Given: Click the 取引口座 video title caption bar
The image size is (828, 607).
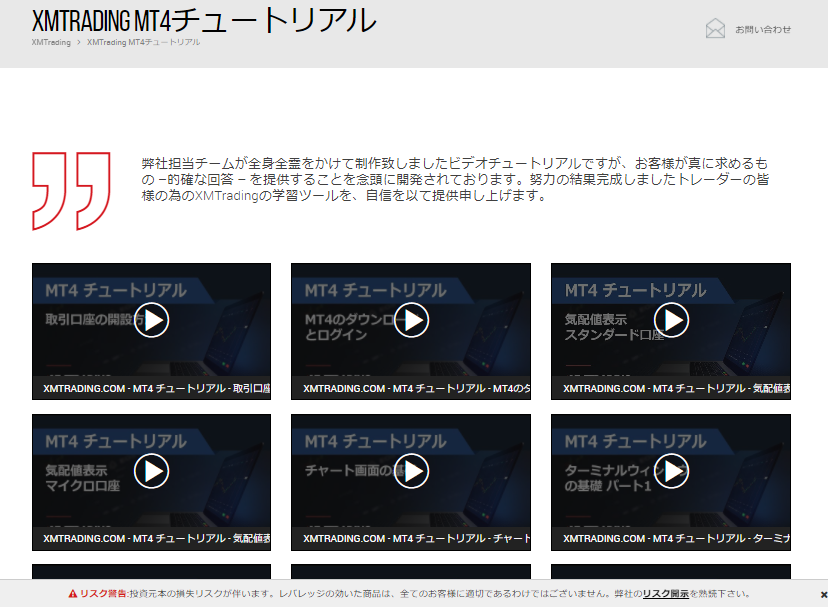Looking at the screenshot, I should [x=151, y=388].
